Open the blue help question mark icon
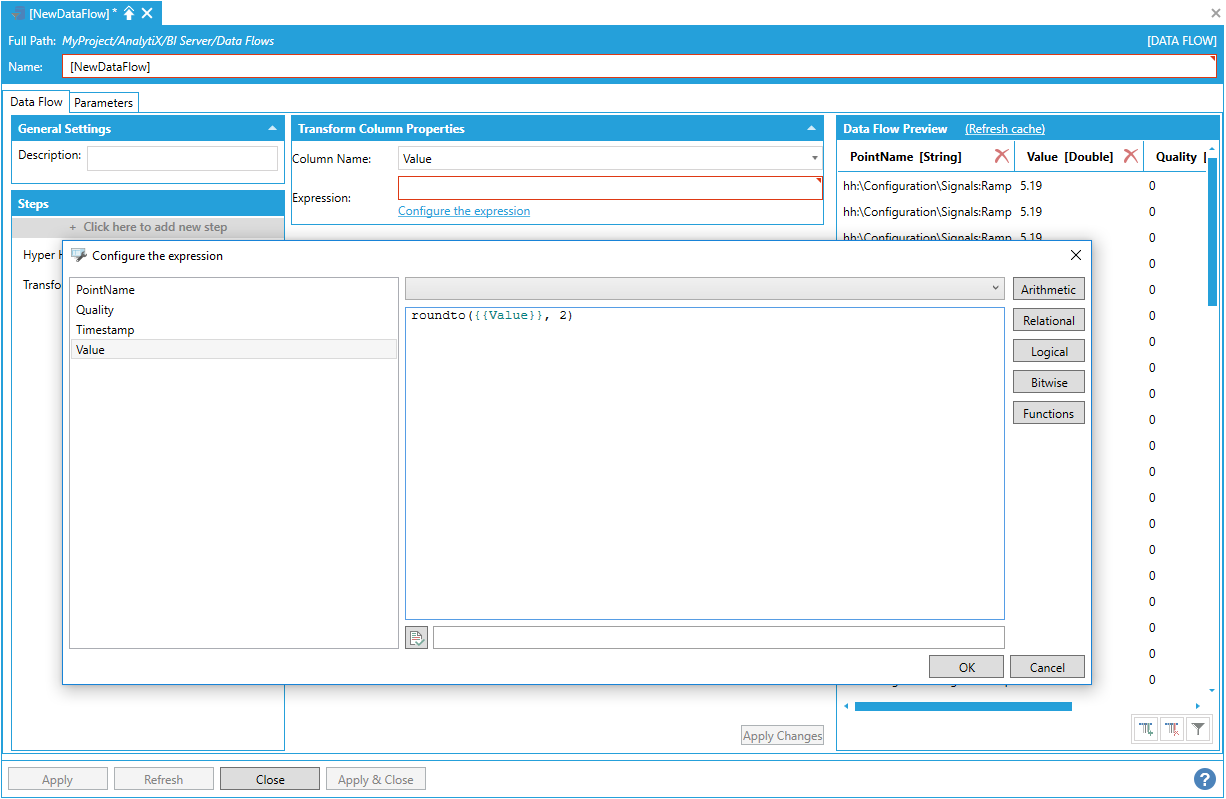 1204,779
